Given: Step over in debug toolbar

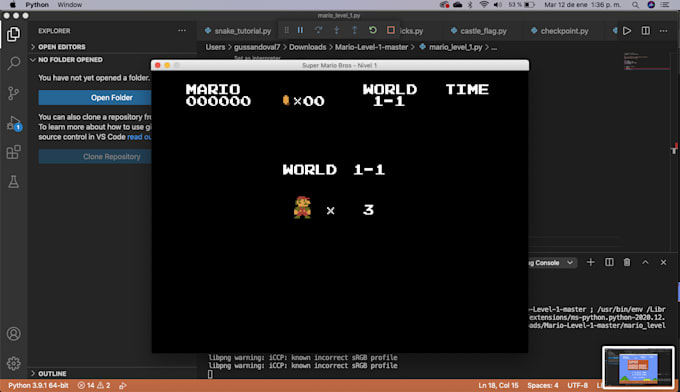Looking at the screenshot, I should 318,30.
